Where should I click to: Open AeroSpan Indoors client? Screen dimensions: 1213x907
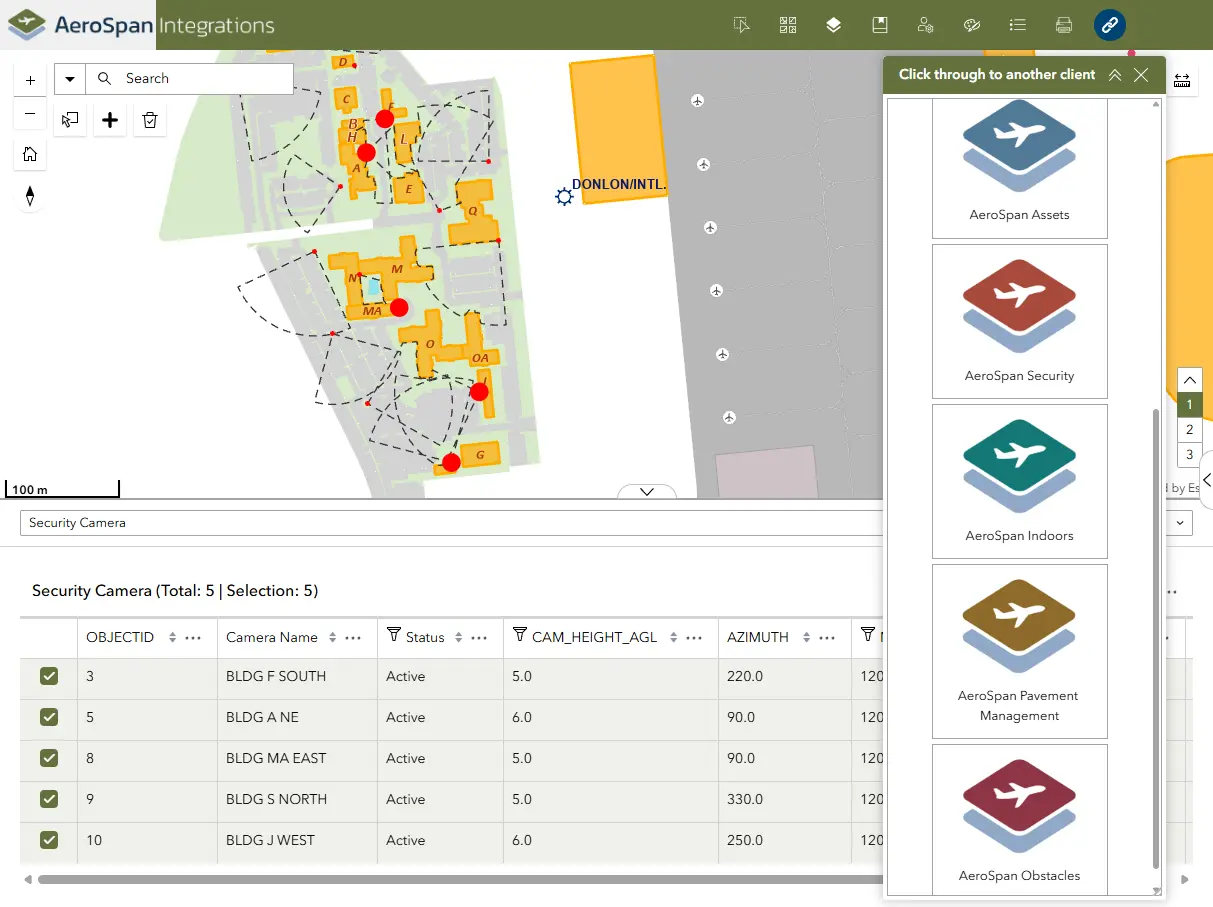click(x=1020, y=481)
